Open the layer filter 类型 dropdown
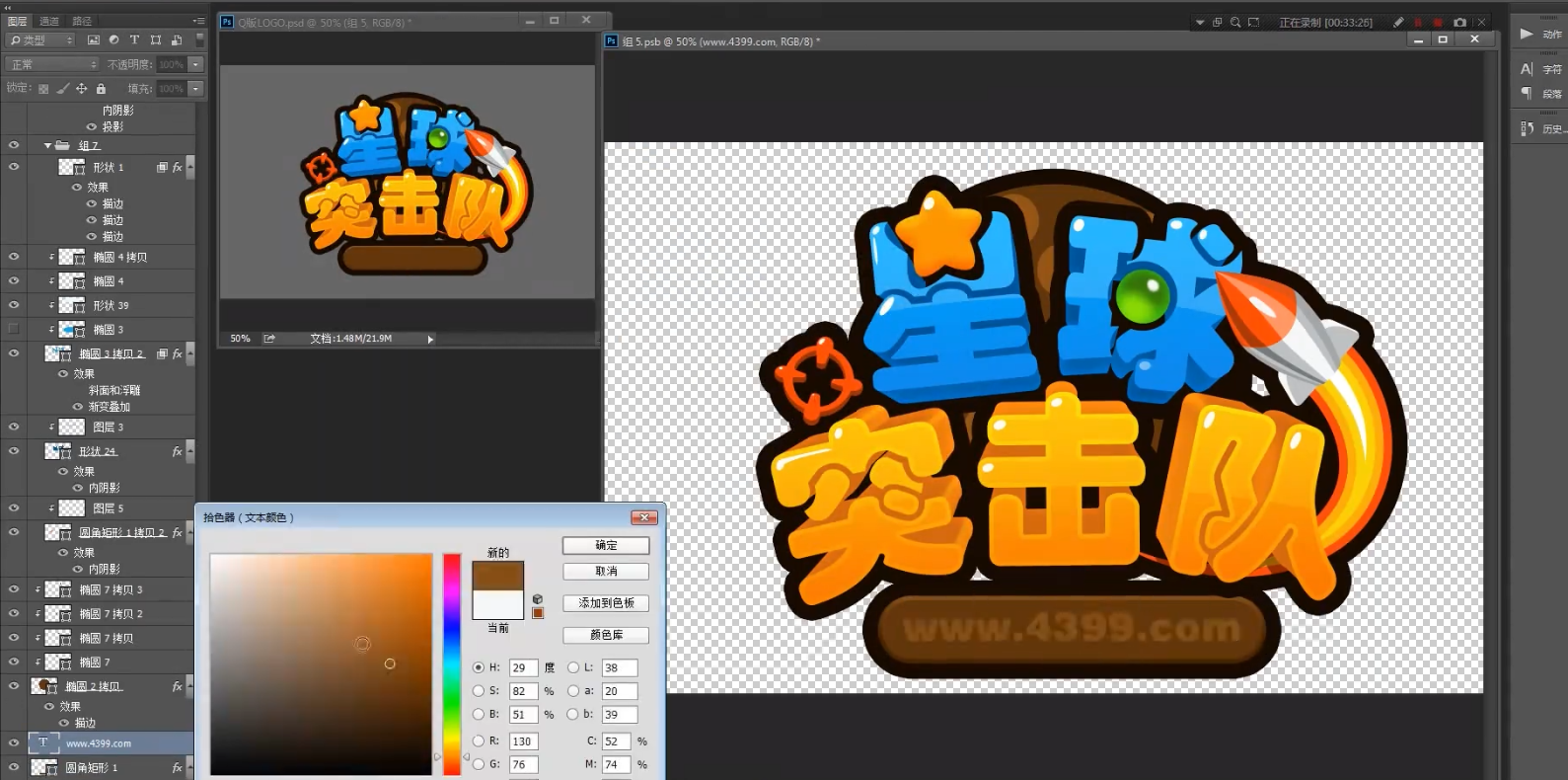 (40, 40)
